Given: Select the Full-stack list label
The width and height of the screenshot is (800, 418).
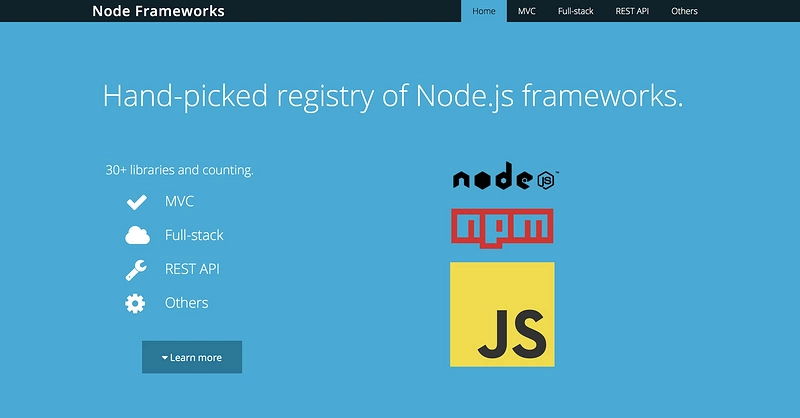Looking at the screenshot, I should [194, 235].
